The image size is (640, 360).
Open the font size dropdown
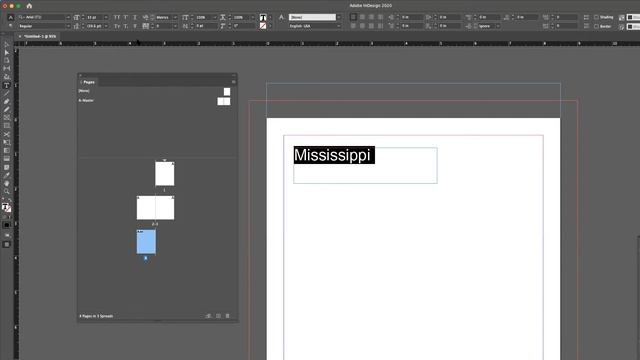click(106, 17)
